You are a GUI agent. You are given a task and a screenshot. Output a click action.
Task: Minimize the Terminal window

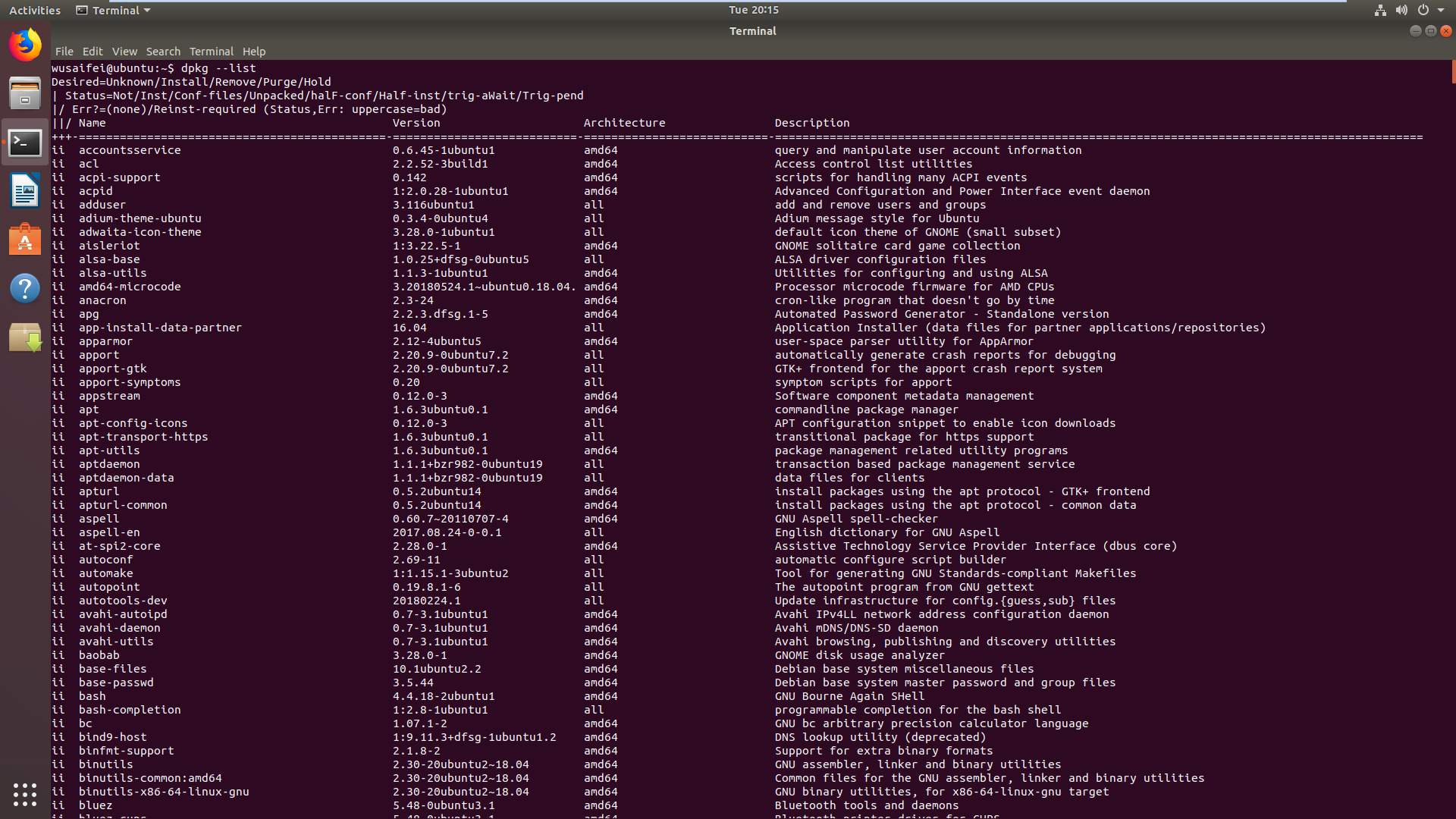click(x=1415, y=31)
